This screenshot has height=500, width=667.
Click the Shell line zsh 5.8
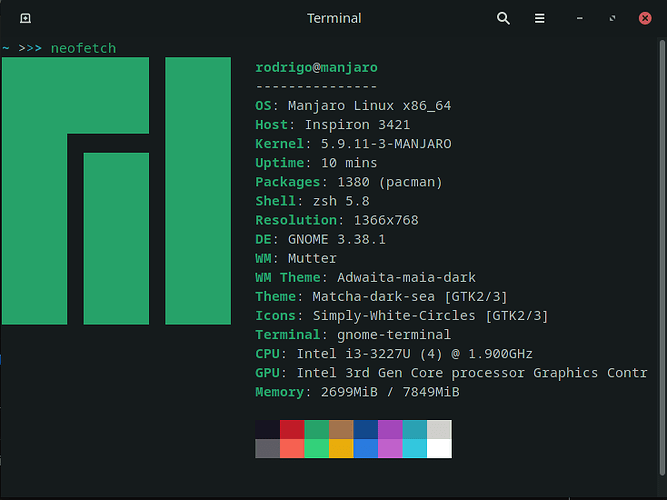click(312, 201)
